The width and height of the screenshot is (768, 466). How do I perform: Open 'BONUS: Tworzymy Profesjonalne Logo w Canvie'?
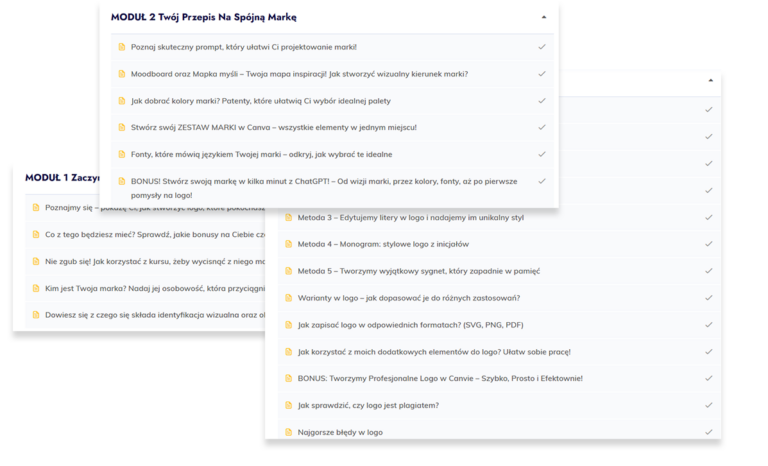pos(439,378)
